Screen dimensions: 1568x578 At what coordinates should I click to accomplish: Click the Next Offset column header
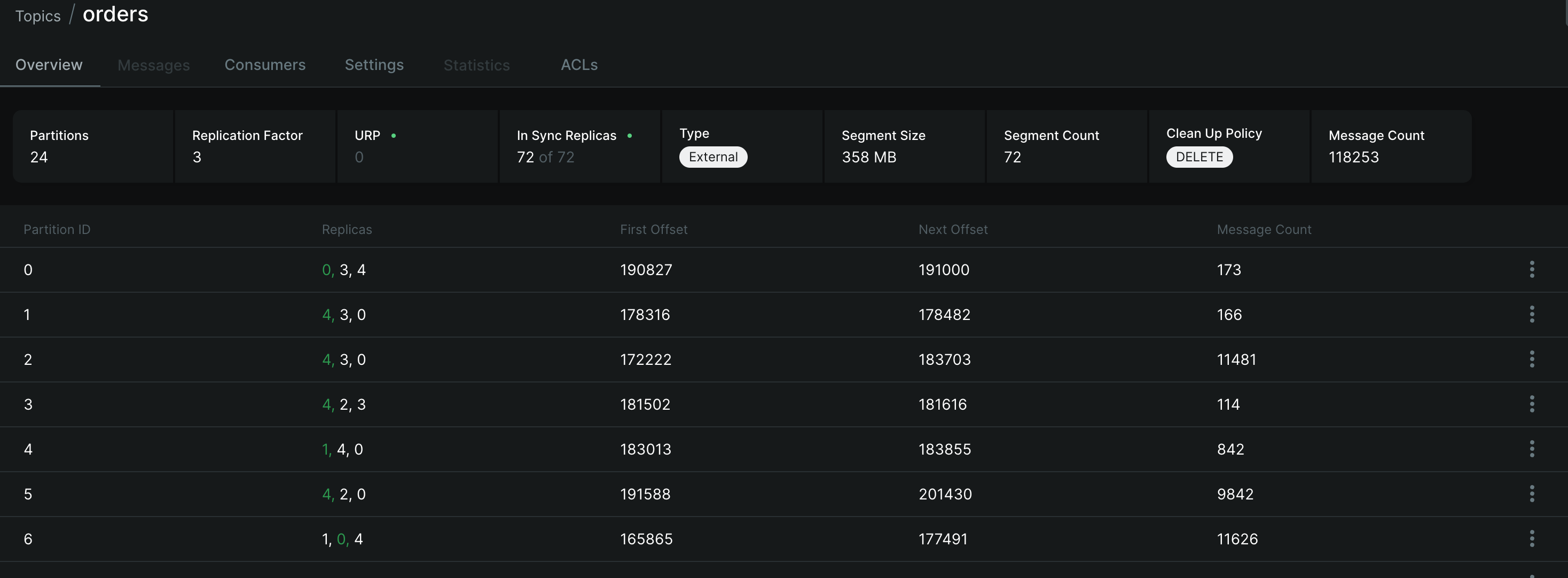(x=953, y=229)
